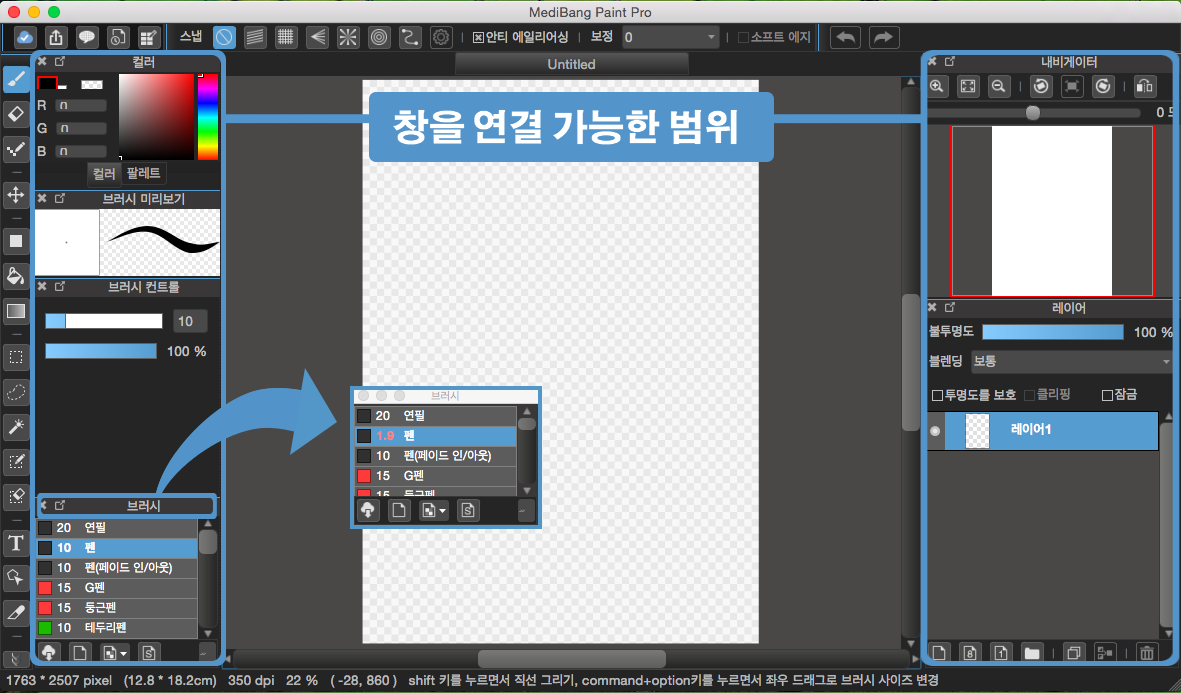Open add brush dropdown in floating brush window

click(433, 511)
